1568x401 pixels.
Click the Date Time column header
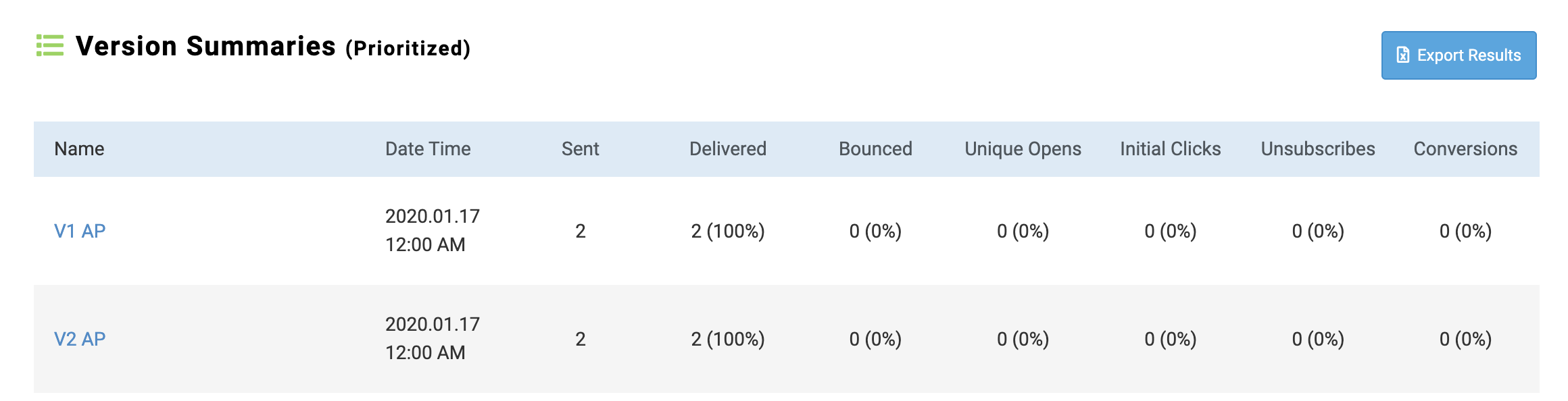[428, 149]
